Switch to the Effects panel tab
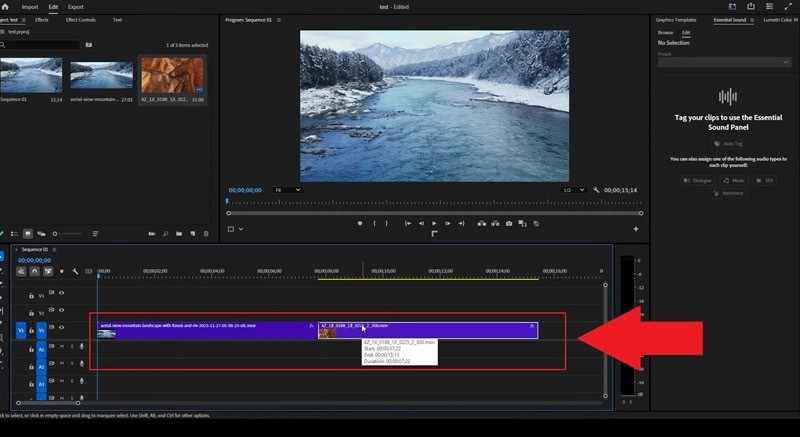This screenshot has height=437, width=800. (42, 20)
